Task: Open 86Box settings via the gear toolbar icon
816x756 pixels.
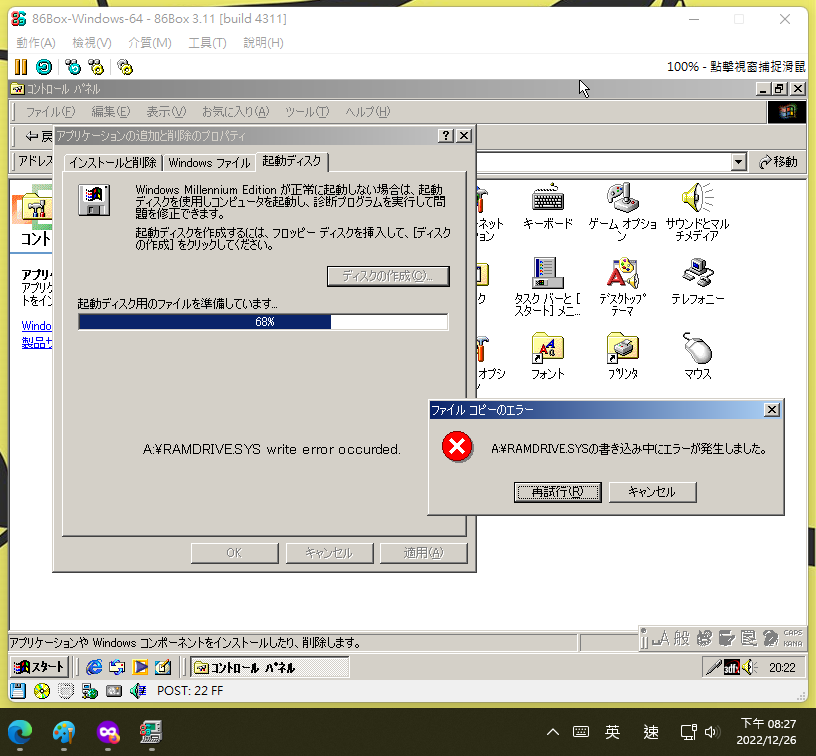Action: coord(124,67)
